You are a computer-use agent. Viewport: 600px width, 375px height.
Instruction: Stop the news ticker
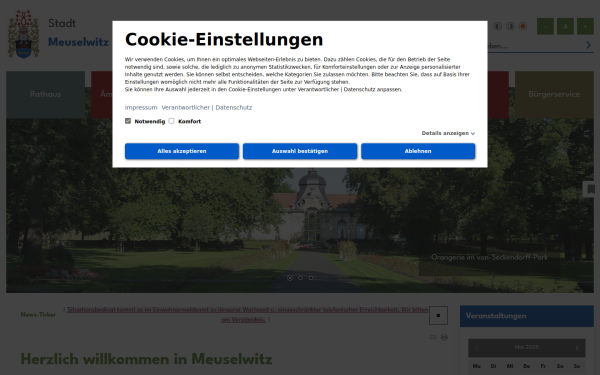tap(439, 315)
